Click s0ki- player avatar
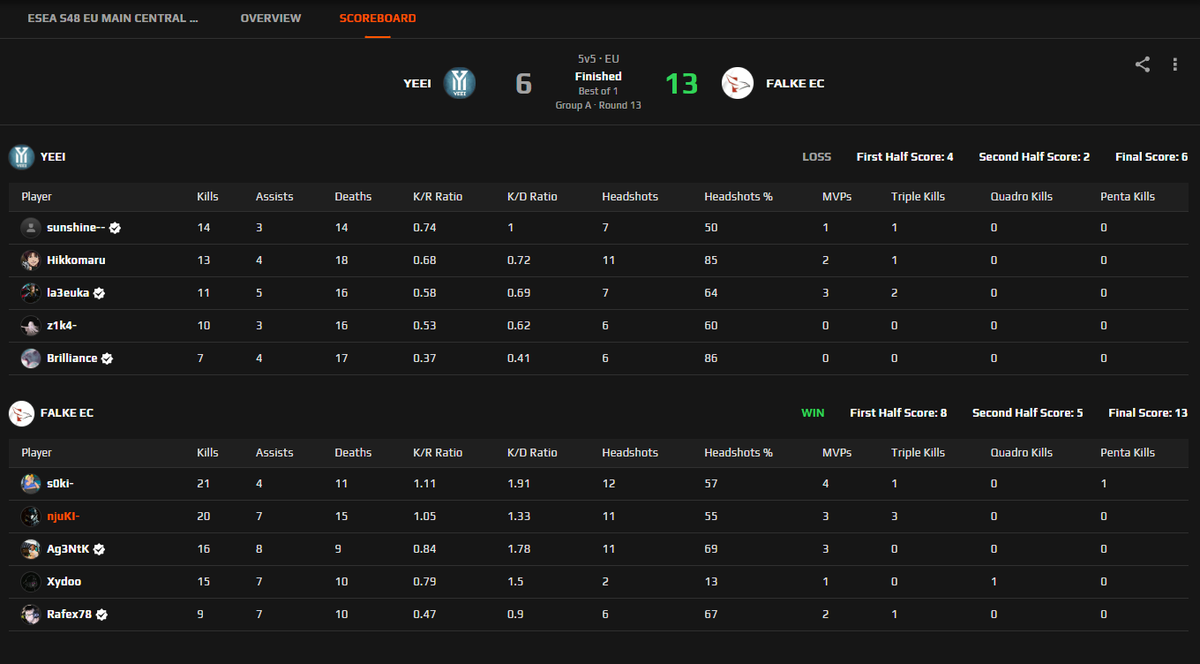 [x=31, y=484]
